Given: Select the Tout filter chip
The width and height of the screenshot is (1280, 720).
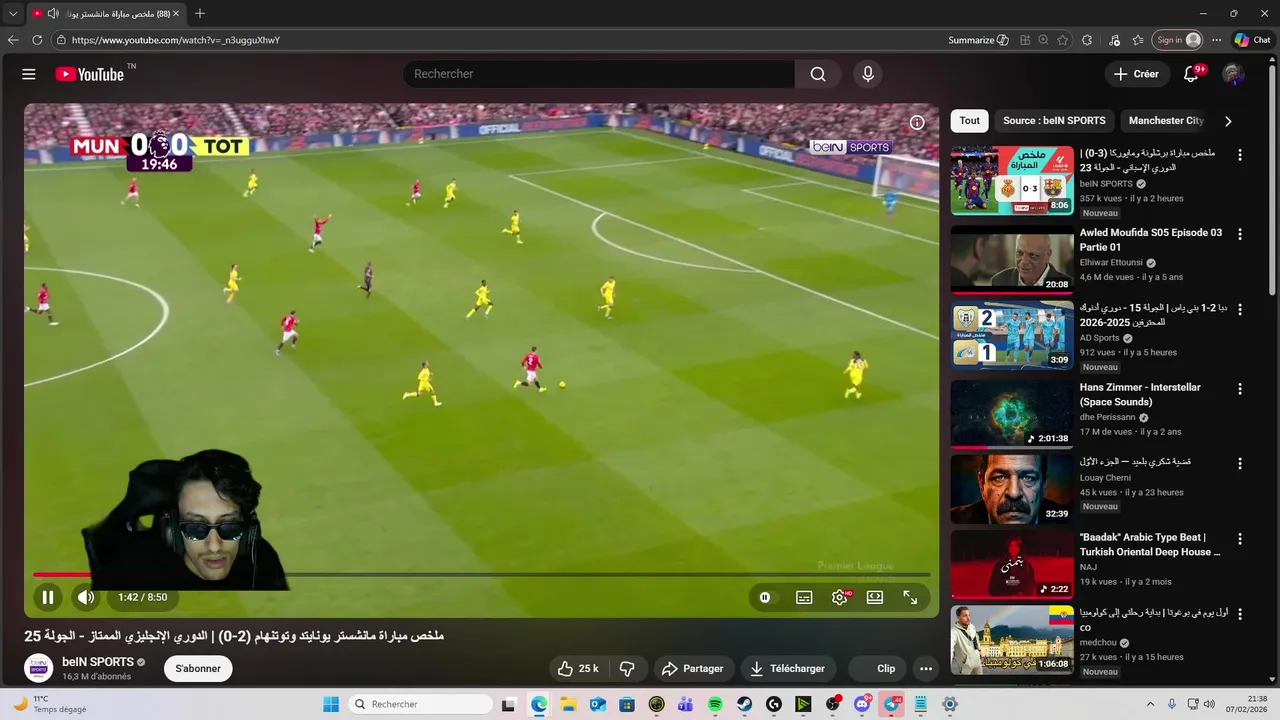Looking at the screenshot, I should (970, 121).
